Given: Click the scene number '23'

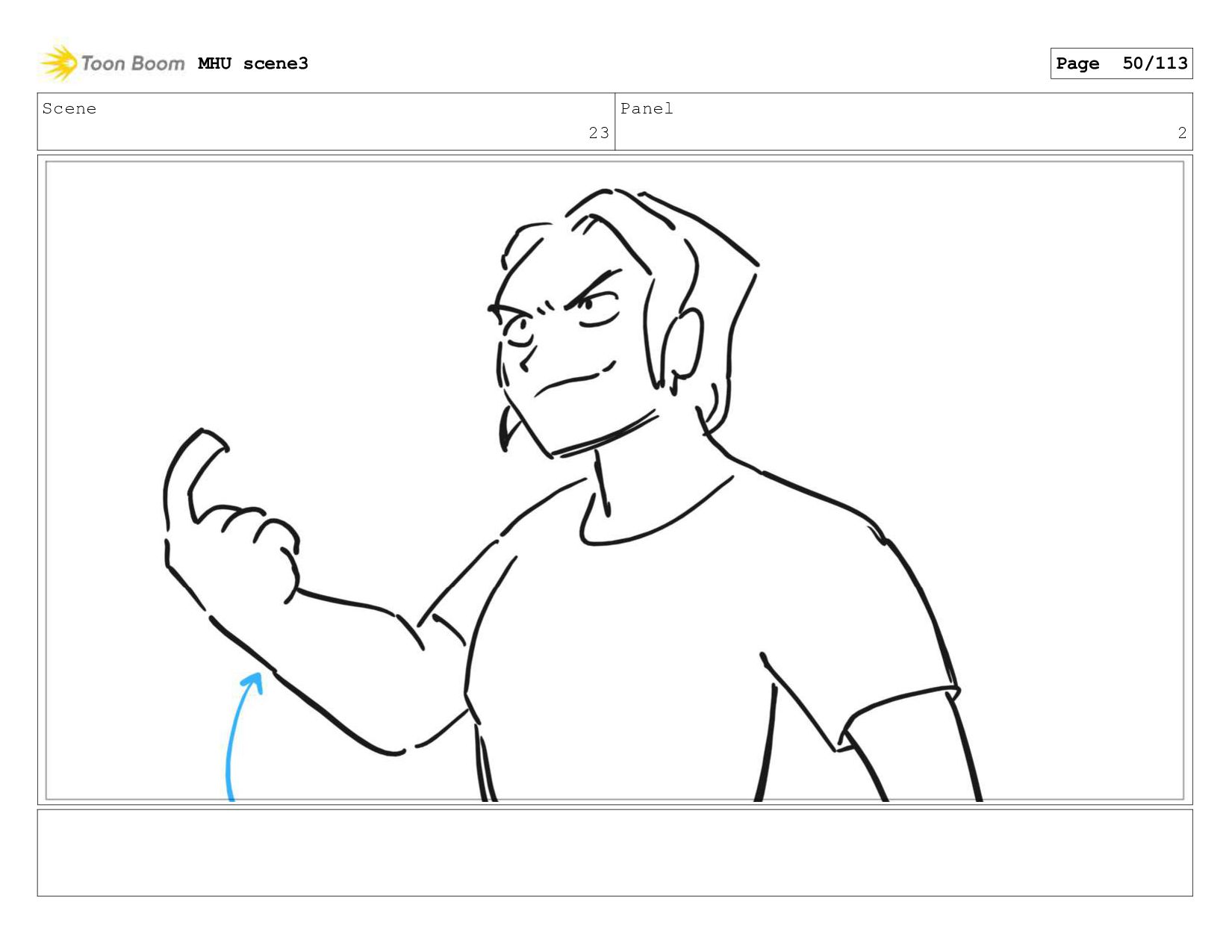Looking at the screenshot, I should pos(599,133).
